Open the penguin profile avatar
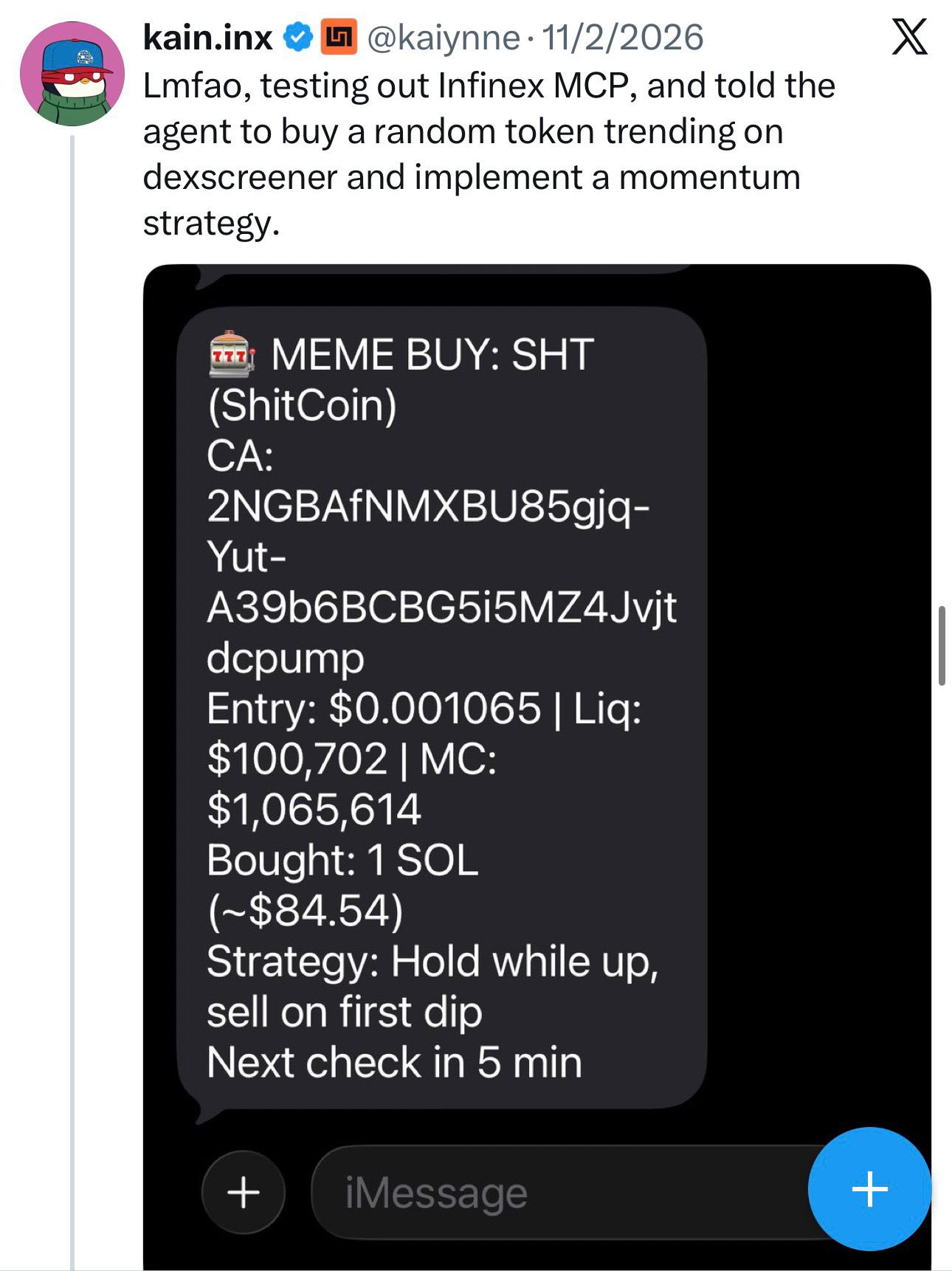This screenshot has height=1271, width=952. [72, 74]
